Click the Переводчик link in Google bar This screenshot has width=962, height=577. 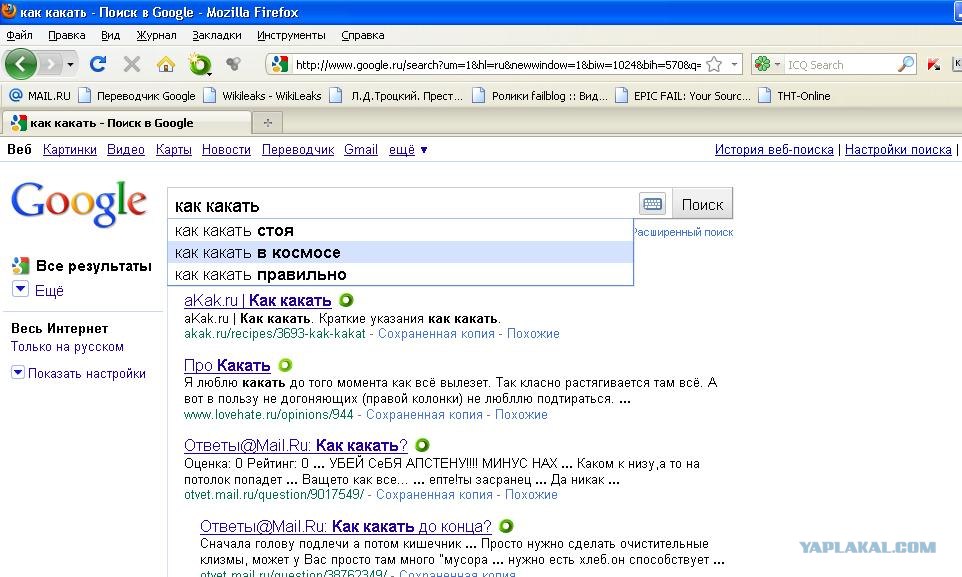(x=298, y=149)
